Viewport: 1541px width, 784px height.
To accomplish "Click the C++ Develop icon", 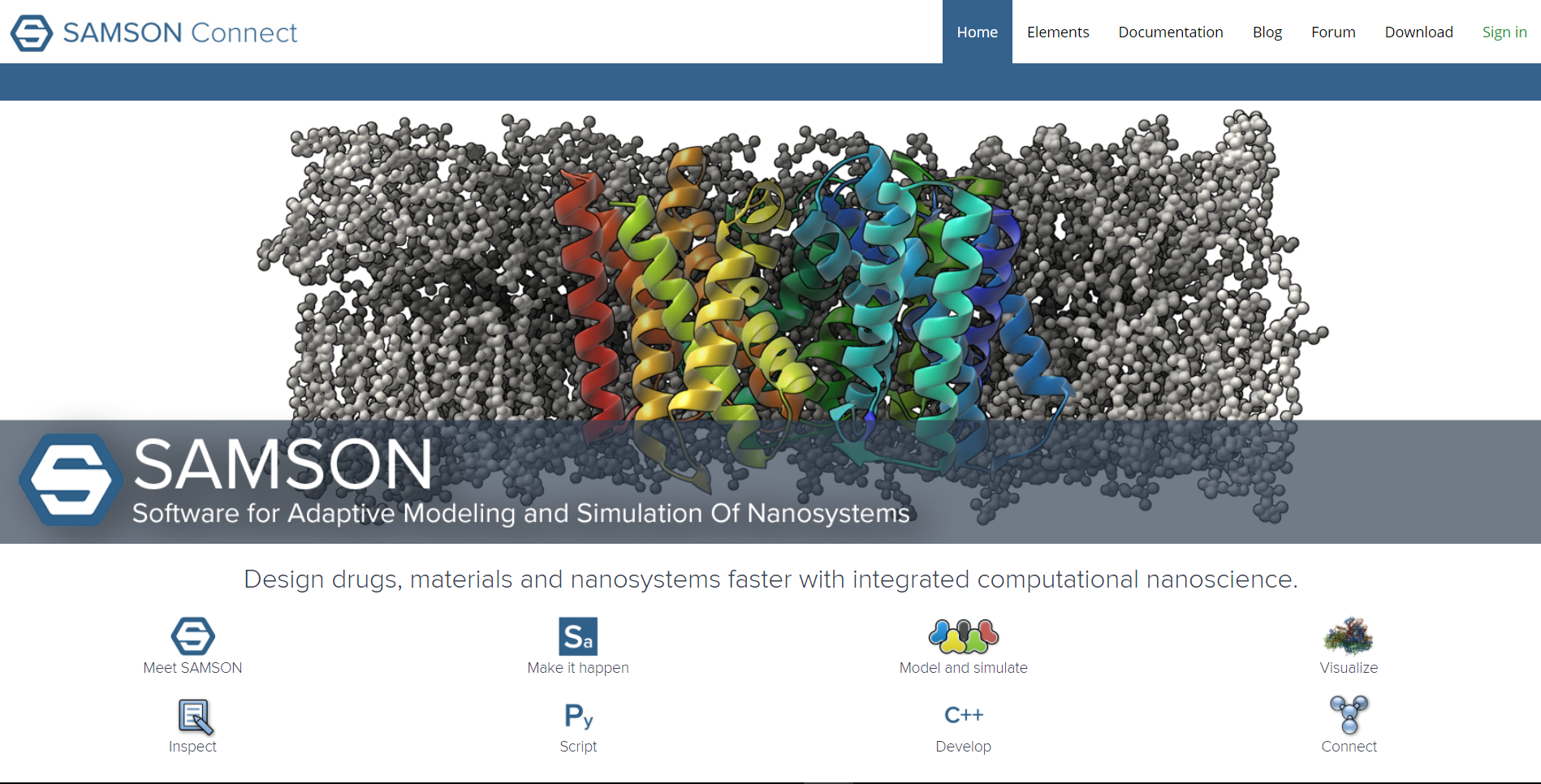I will point(964,715).
